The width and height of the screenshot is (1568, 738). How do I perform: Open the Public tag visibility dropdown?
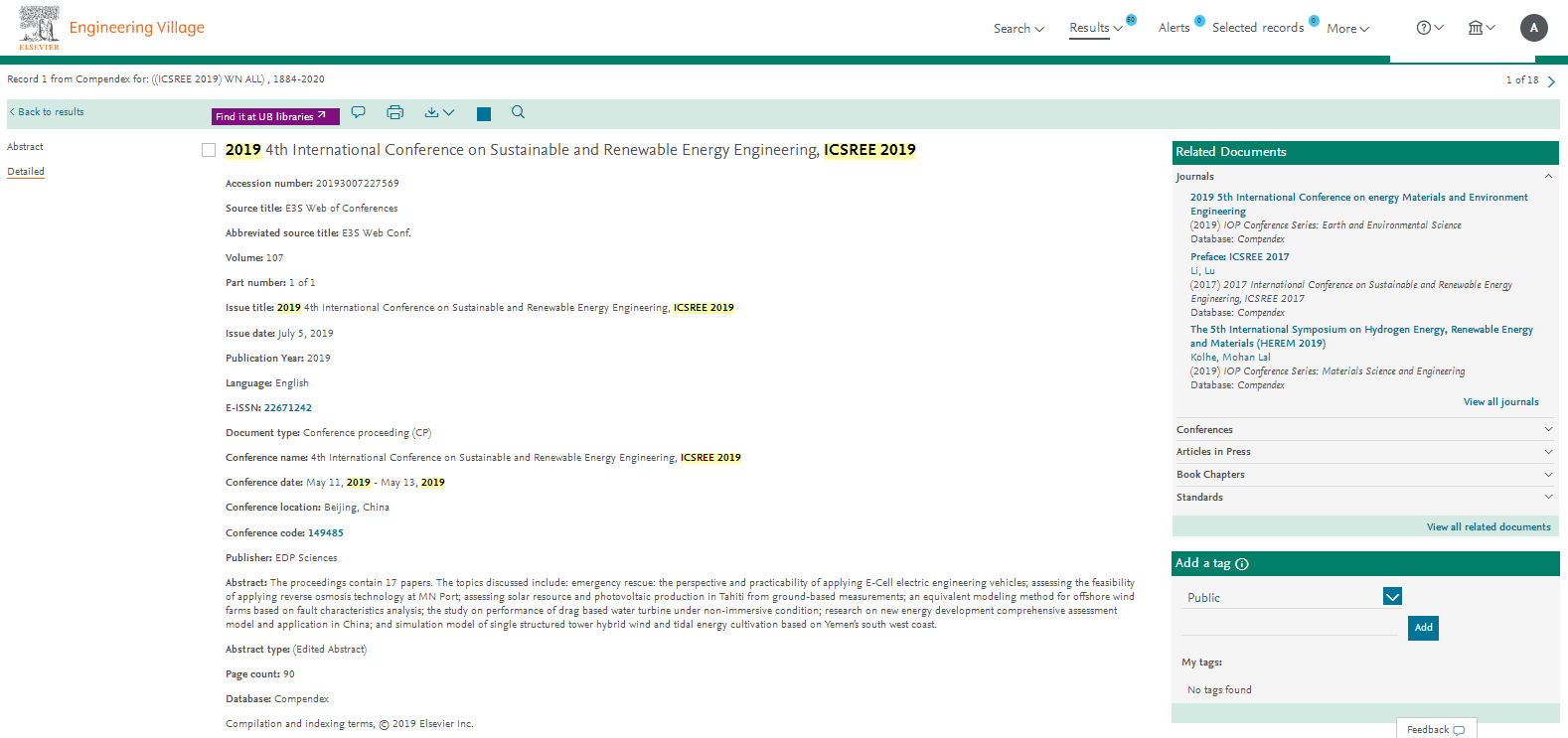click(1392, 597)
